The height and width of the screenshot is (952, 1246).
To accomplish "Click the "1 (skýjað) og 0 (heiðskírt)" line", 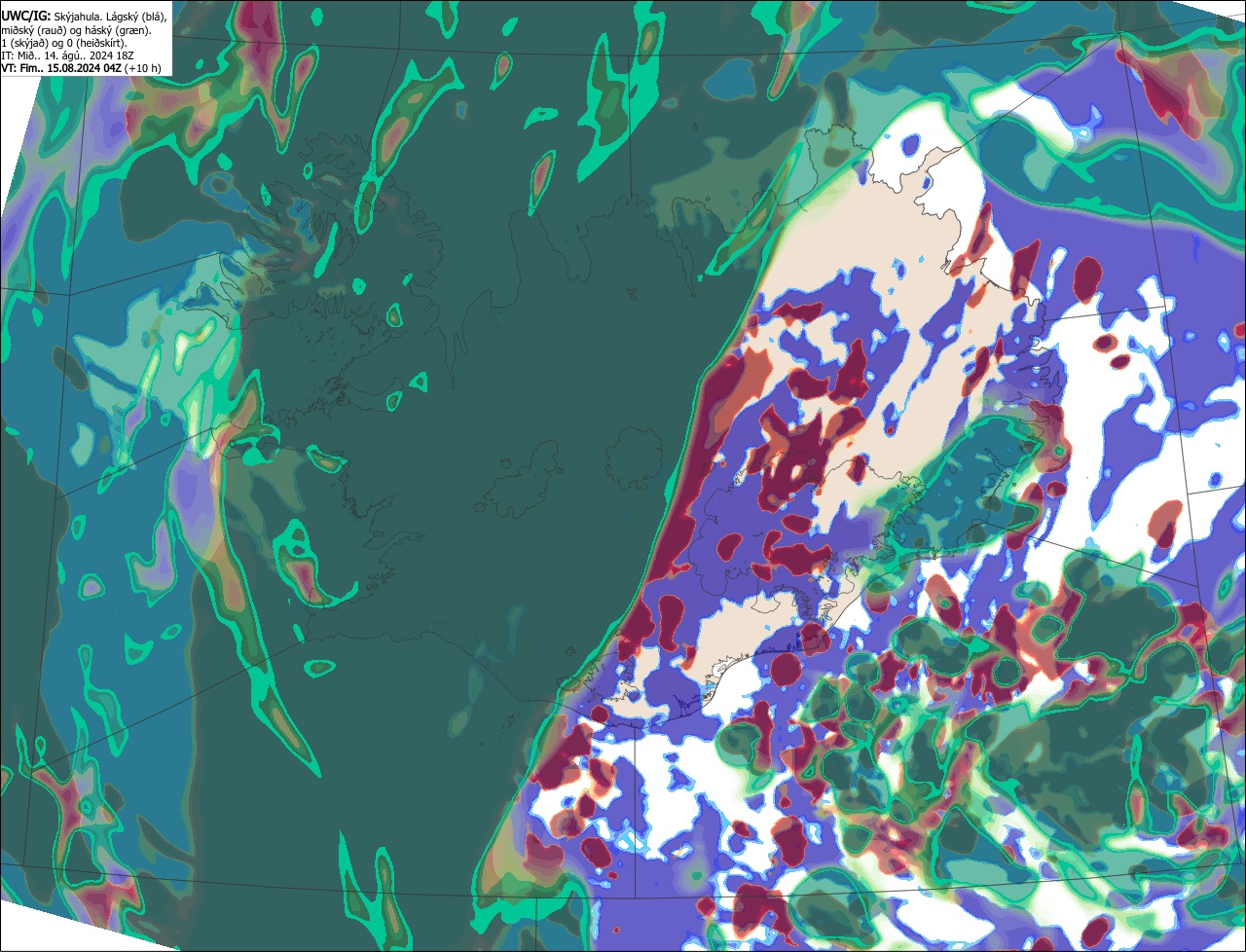I will point(64,43).
